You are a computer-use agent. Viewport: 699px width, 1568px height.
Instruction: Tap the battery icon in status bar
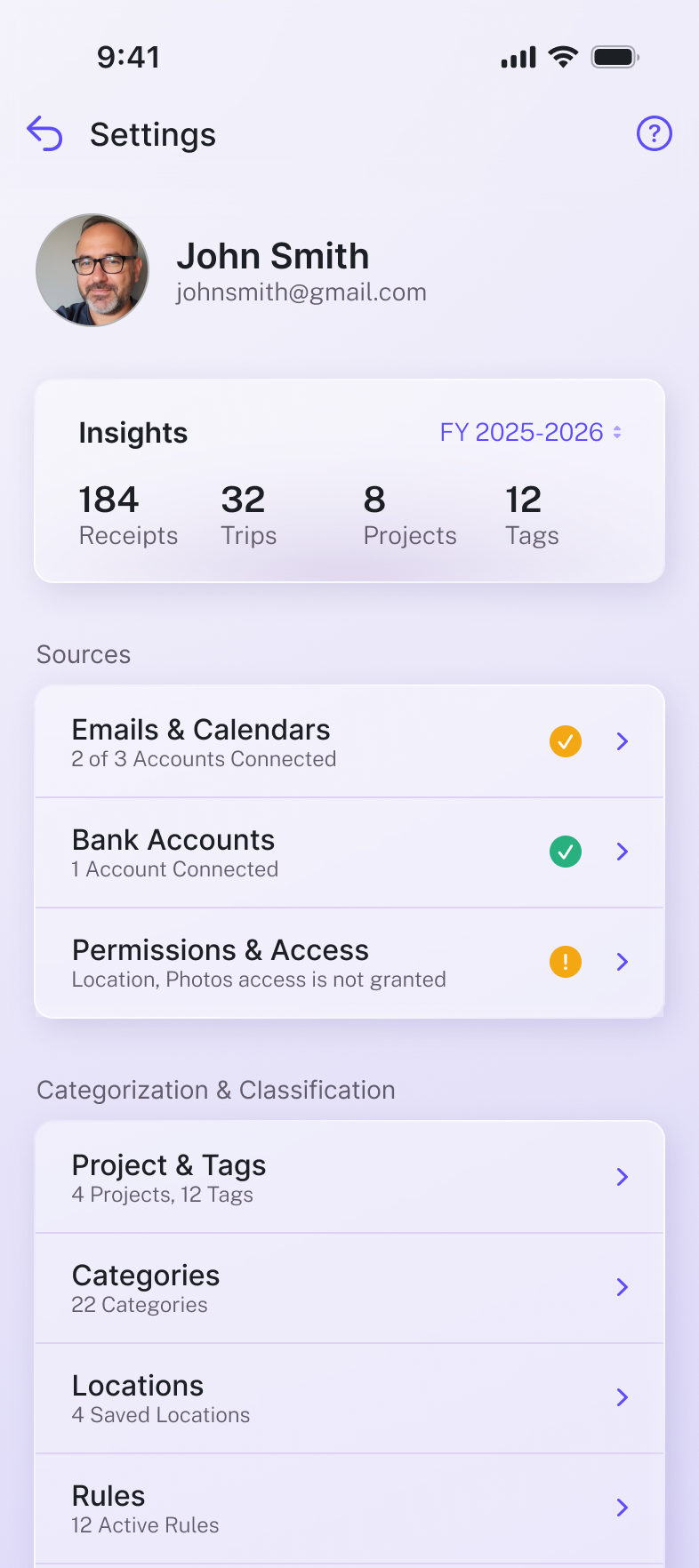pyautogui.click(x=615, y=57)
